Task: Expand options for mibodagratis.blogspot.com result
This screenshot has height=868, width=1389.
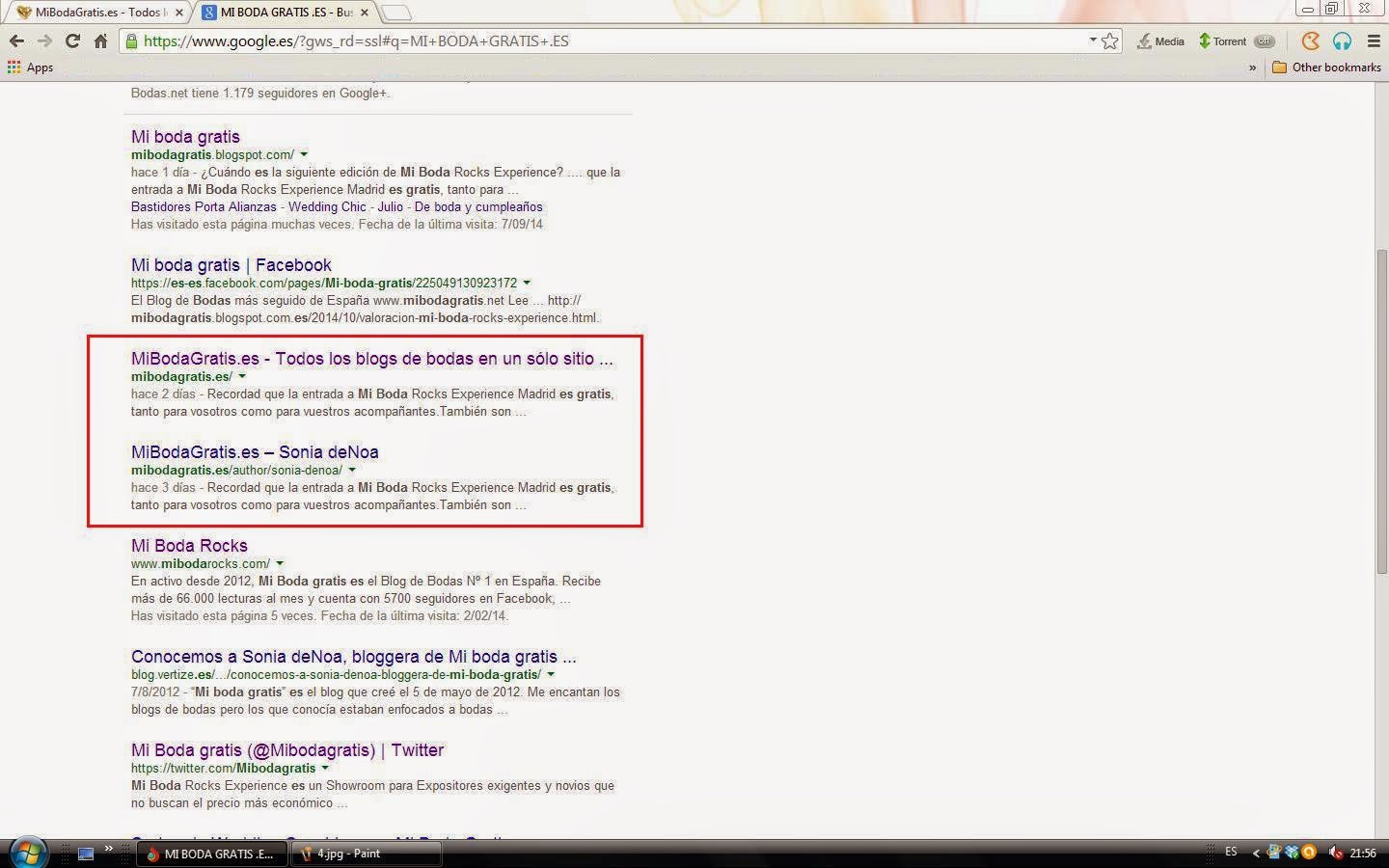Action: pyautogui.click(x=304, y=154)
